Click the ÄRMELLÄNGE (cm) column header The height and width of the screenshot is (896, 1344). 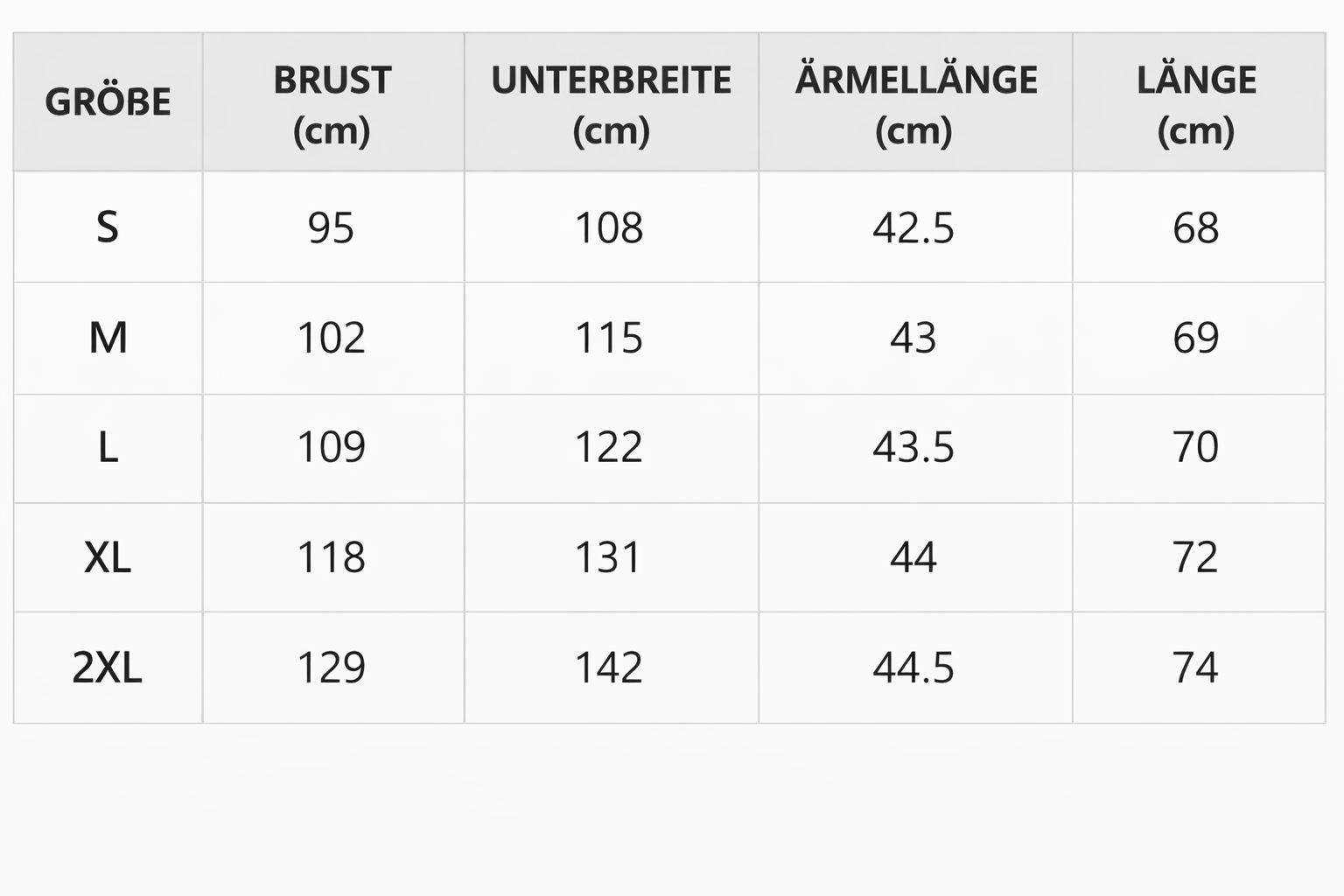(914, 104)
